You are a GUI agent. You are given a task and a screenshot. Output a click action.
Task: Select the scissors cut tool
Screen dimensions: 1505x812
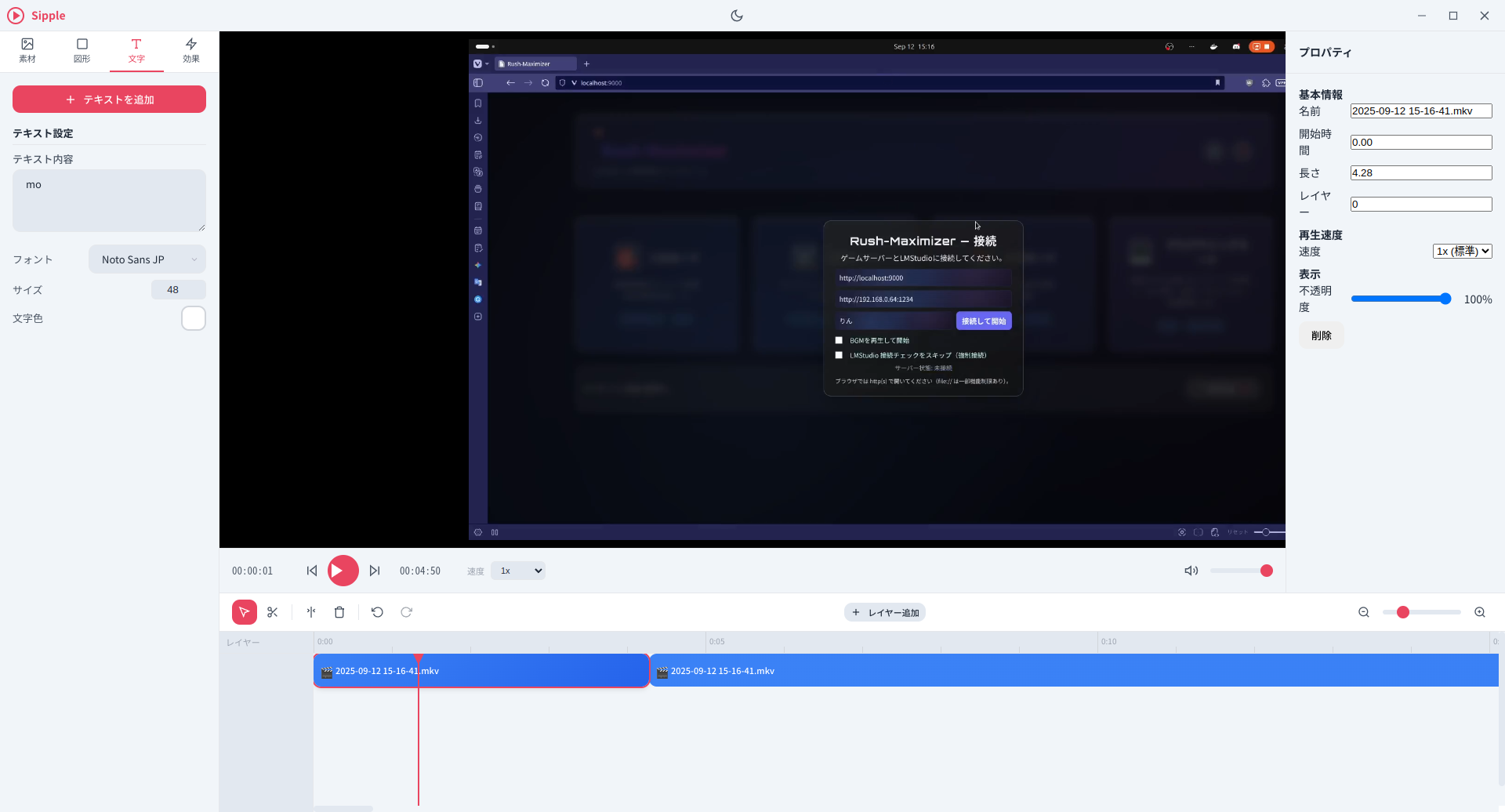pos(273,612)
